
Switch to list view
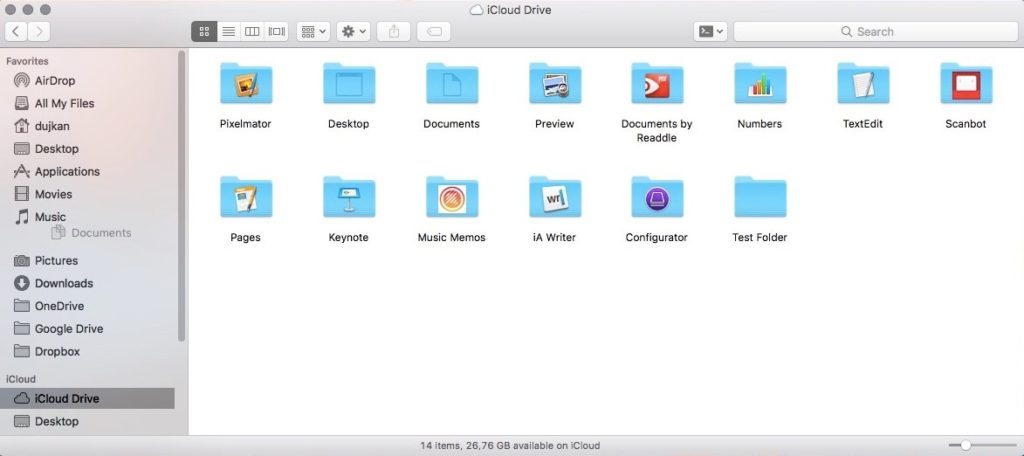pos(228,31)
